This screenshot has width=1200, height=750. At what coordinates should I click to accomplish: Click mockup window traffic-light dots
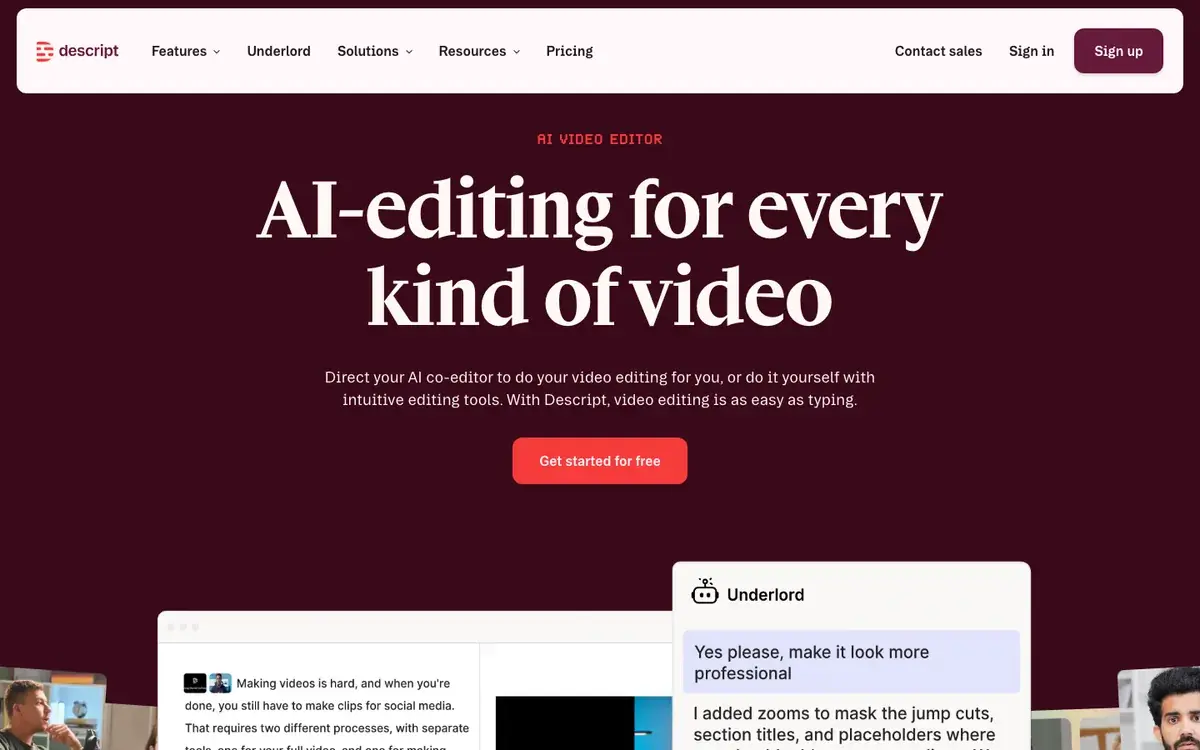183,627
